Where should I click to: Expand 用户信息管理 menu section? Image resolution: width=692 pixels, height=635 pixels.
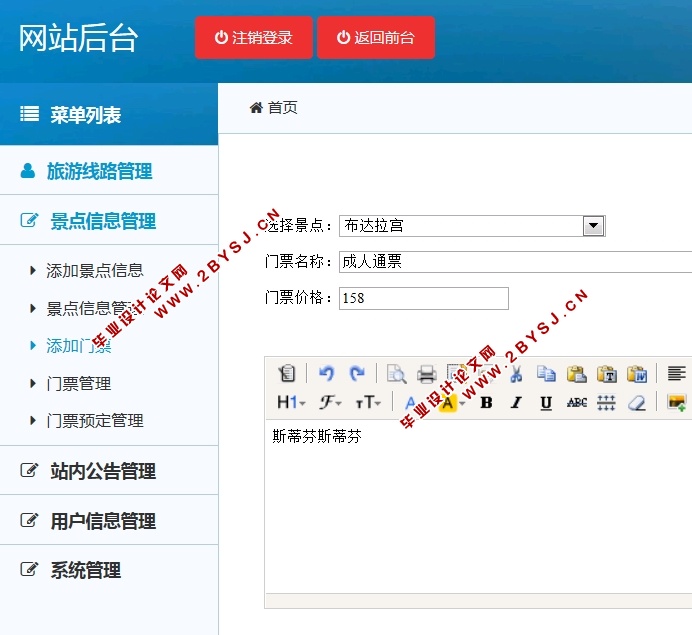pyautogui.click(x=109, y=520)
